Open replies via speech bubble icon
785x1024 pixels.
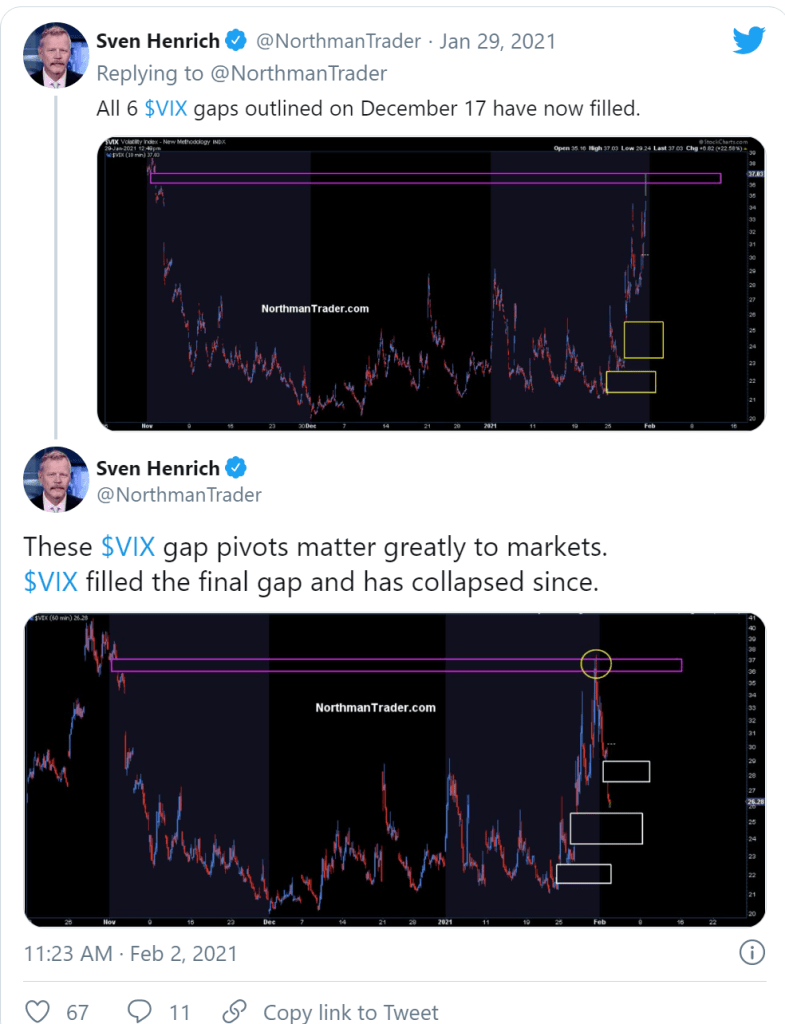point(141,1012)
